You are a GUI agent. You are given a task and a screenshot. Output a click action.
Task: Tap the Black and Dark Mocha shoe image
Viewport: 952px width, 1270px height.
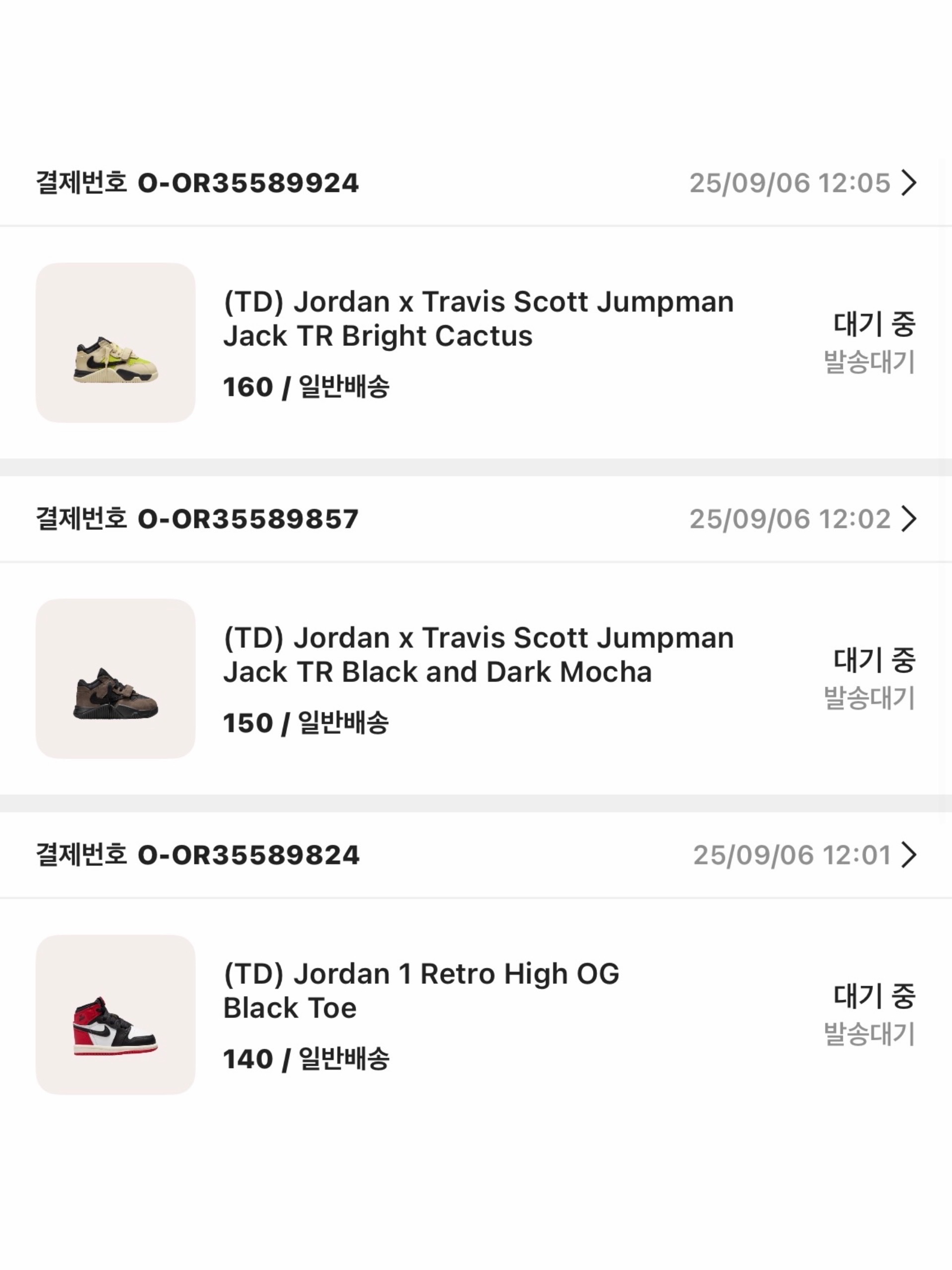click(116, 679)
